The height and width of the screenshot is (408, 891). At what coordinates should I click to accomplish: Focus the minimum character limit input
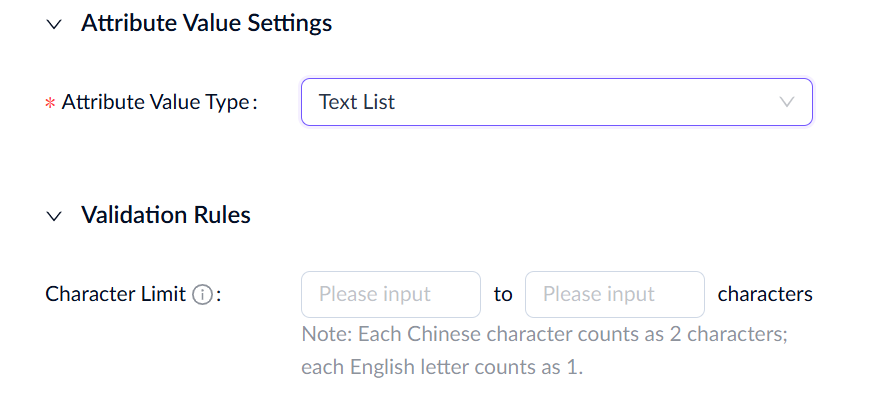pos(390,295)
